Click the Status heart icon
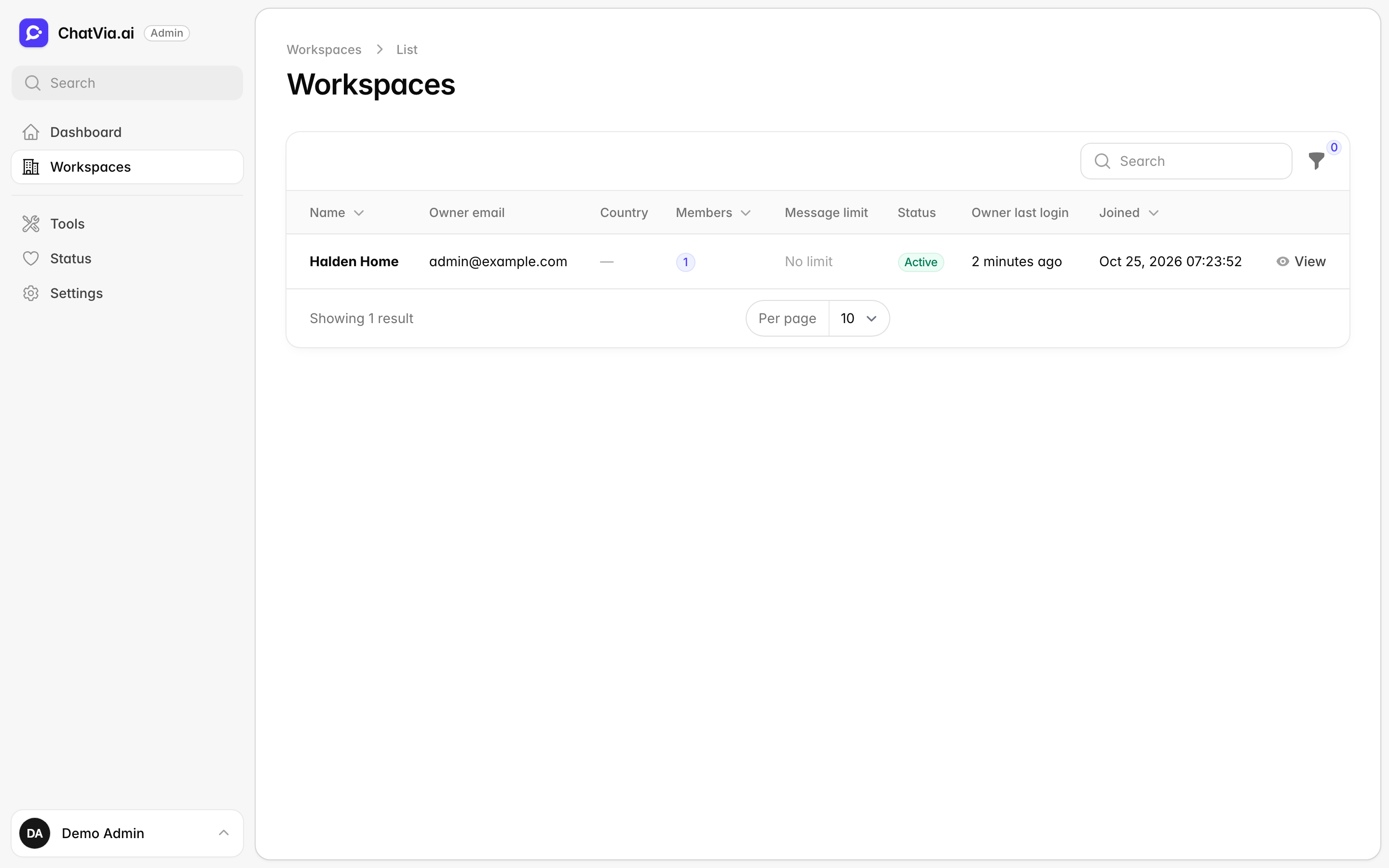This screenshot has width=1389, height=868. click(31, 258)
